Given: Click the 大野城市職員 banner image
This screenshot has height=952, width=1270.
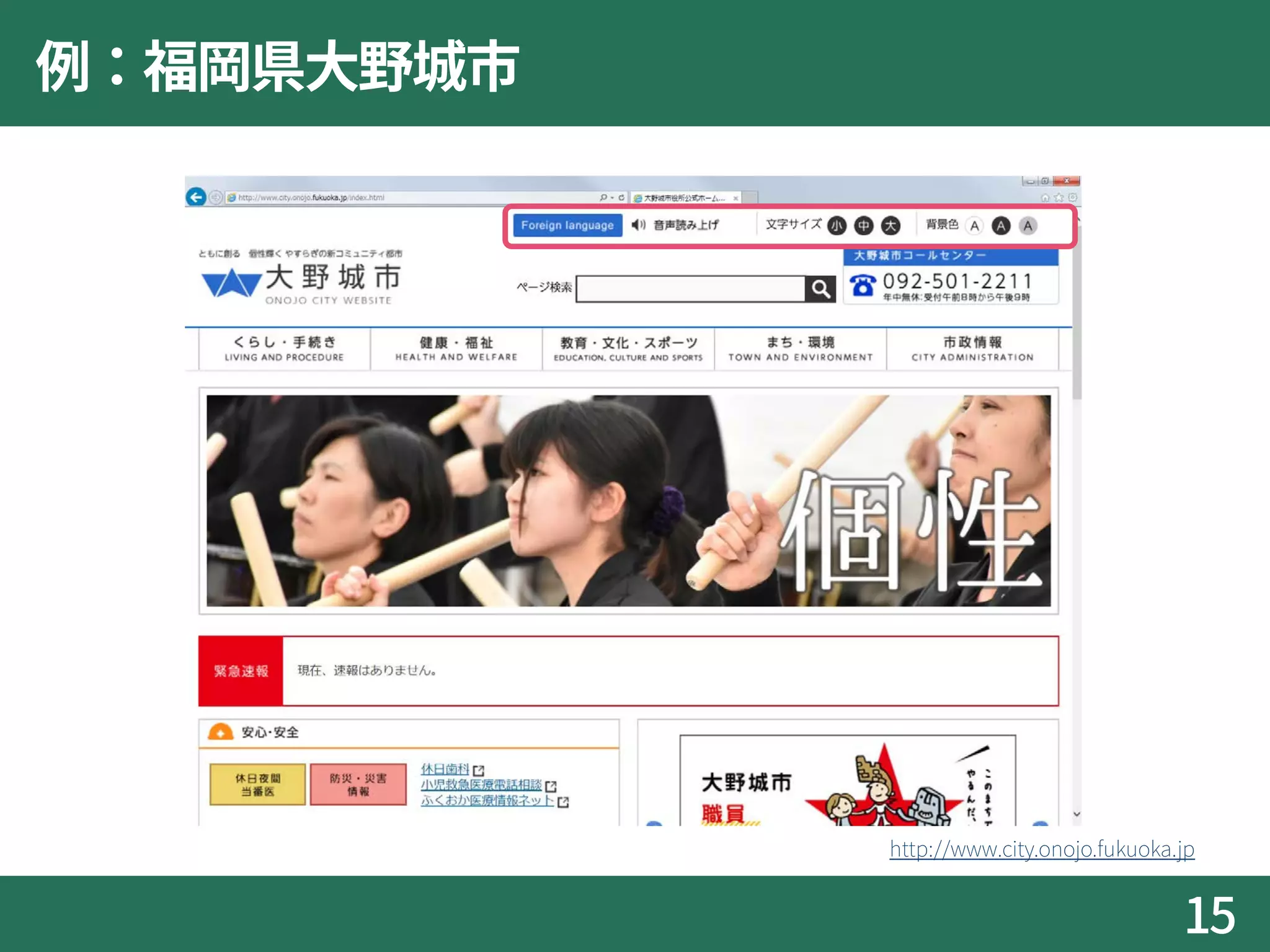Looking at the screenshot, I should click(x=848, y=781).
